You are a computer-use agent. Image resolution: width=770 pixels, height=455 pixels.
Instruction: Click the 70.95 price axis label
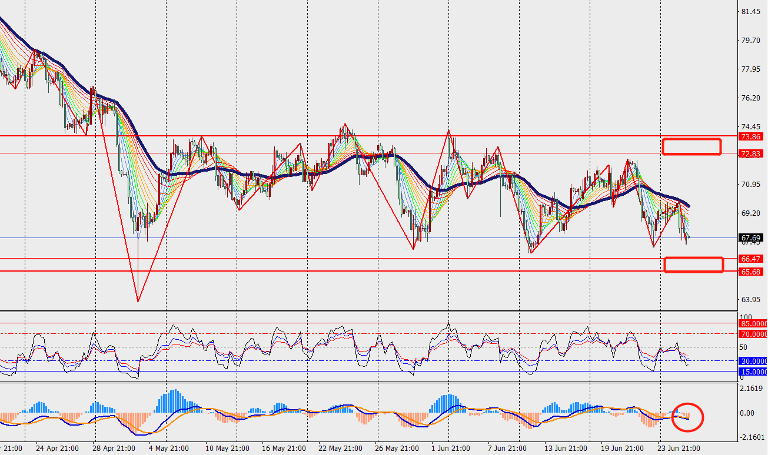751,185
